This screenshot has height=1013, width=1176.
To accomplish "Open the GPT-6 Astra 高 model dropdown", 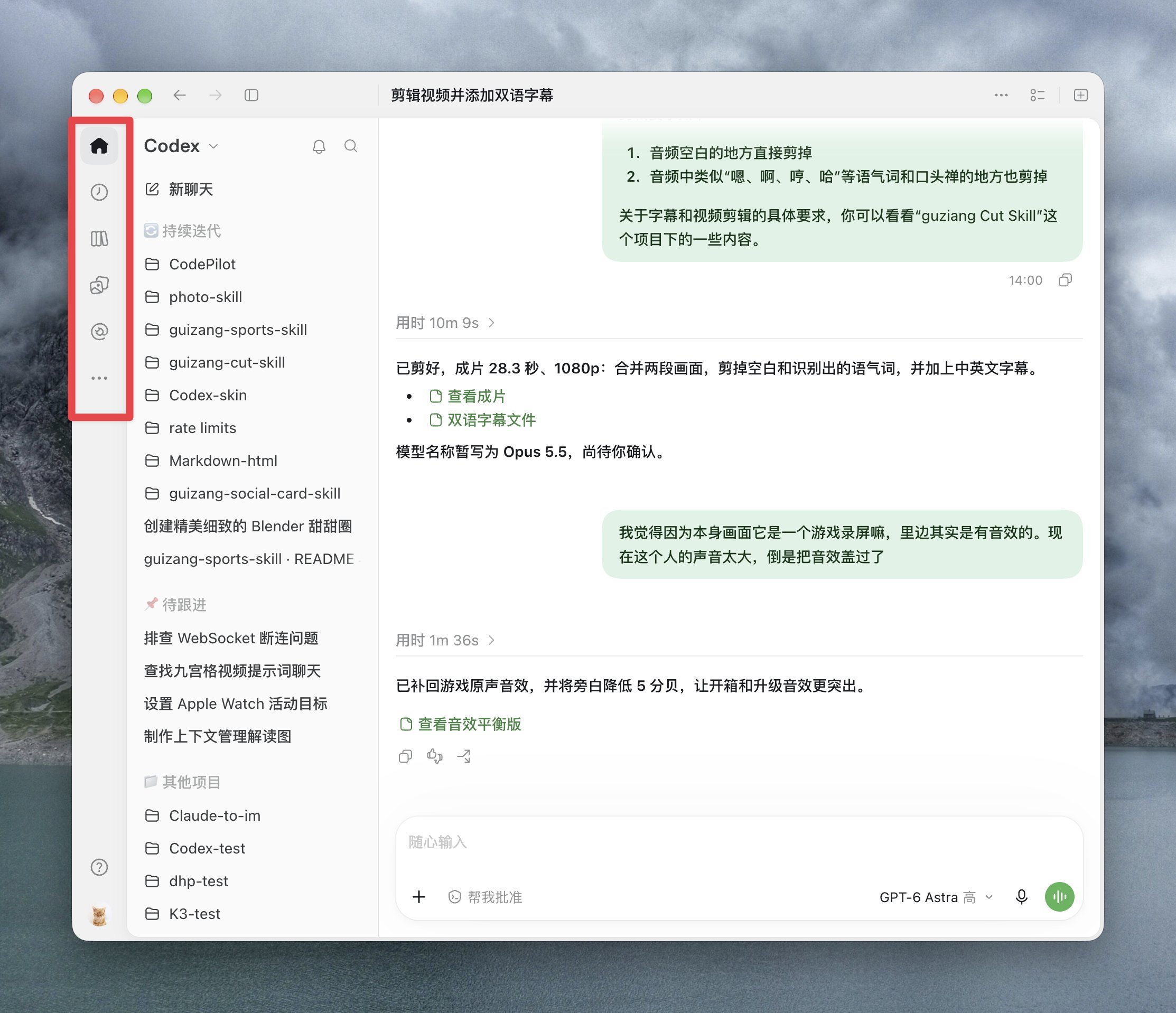I will click(x=937, y=897).
